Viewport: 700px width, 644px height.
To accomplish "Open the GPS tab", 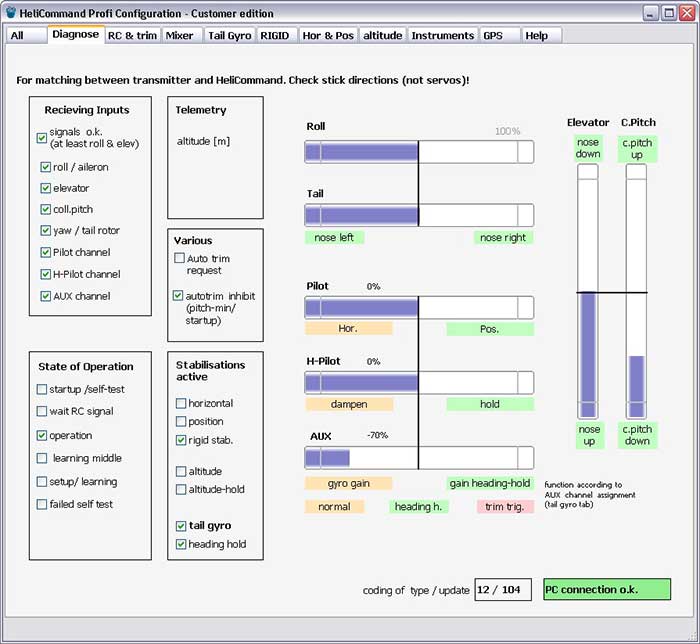I will coord(500,35).
